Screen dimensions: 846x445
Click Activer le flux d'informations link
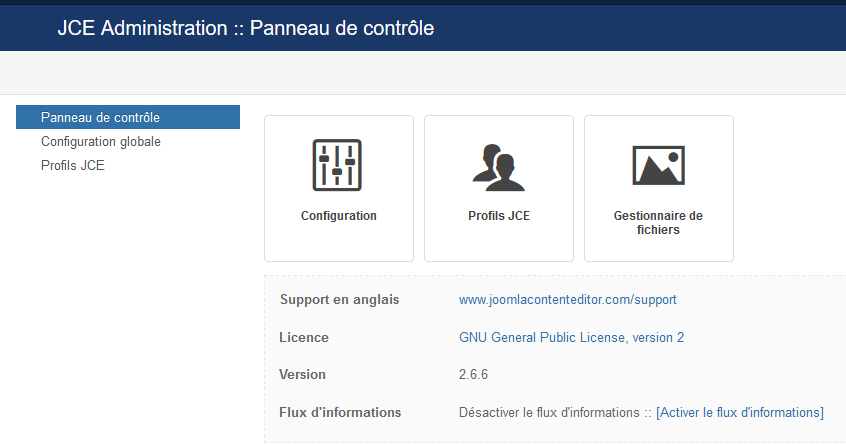click(x=740, y=413)
